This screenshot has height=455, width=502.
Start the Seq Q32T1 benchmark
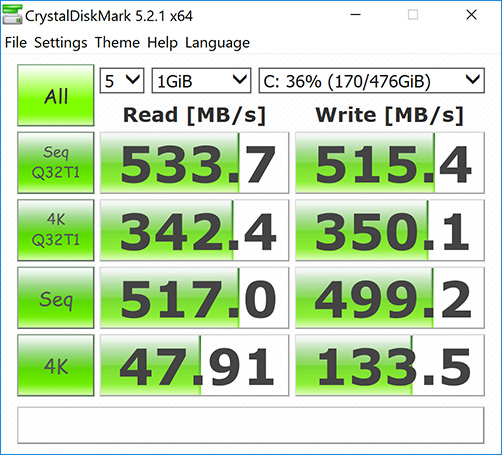[x=56, y=163]
